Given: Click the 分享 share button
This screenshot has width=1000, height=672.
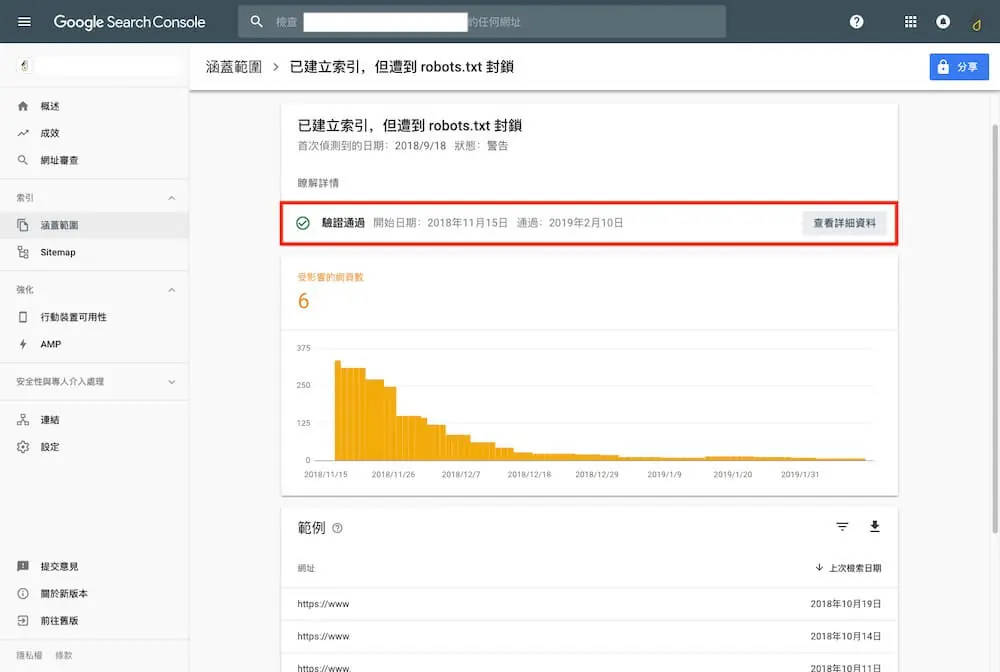Looking at the screenshot, I should pos(959,67).
